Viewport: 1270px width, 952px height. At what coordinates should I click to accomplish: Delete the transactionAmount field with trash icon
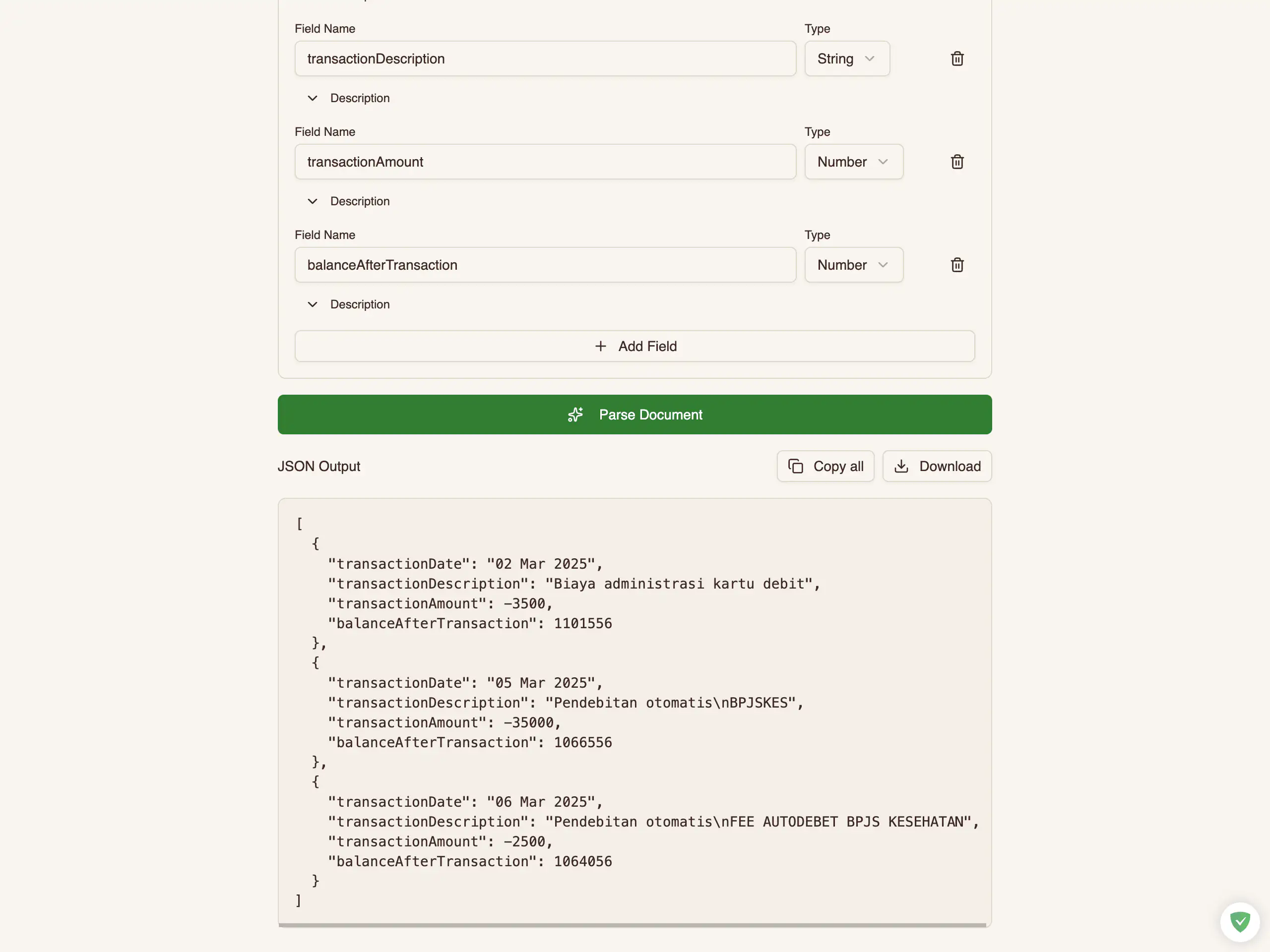(957, 162)
